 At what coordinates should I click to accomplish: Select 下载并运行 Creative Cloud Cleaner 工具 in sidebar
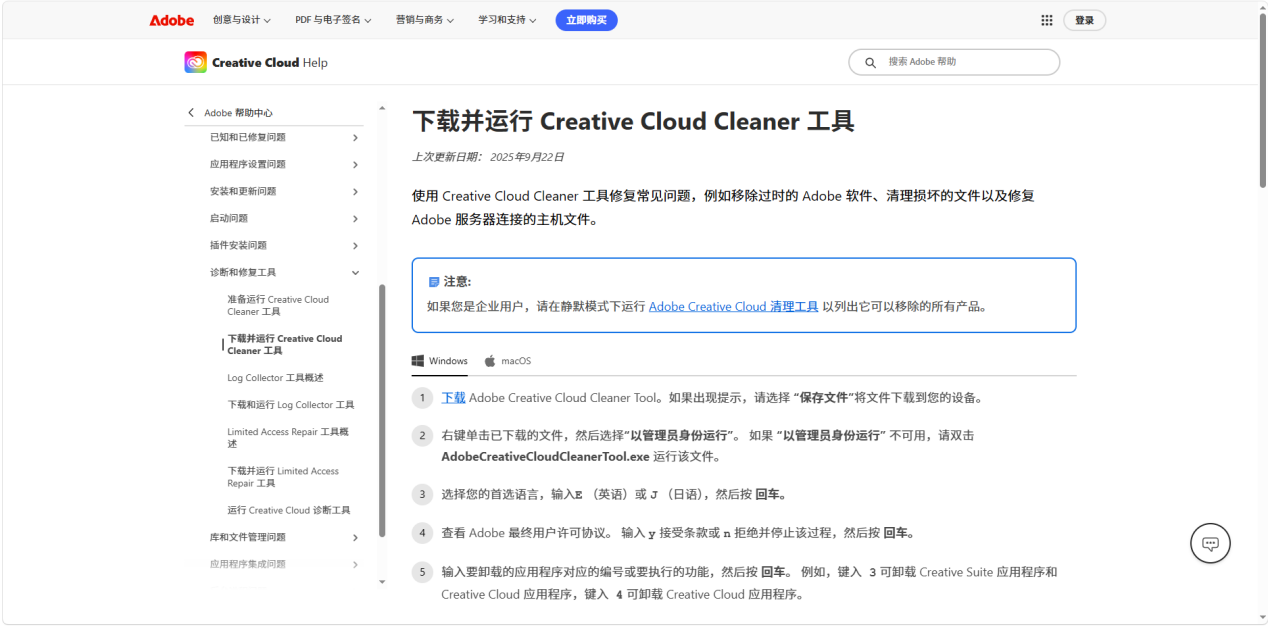tap(285, 344)
